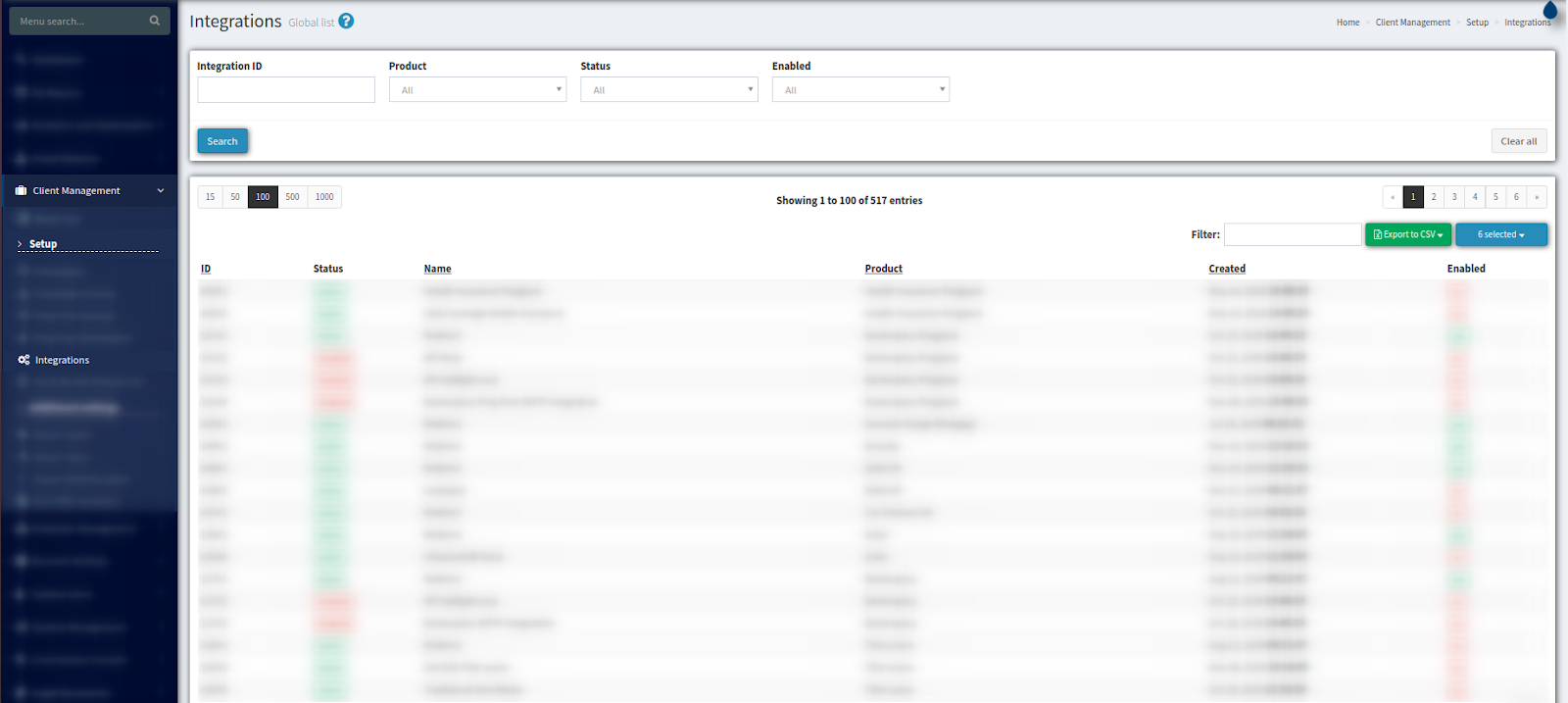
Task: Expand the 6 selected columns dropdown
Action: tap(1500, 235)
